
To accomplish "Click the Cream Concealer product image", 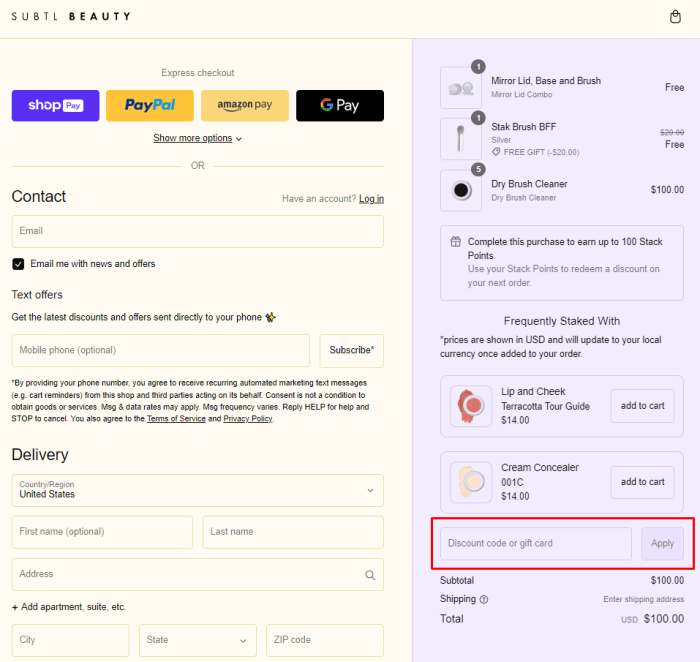I will click(x=471, y=482).
